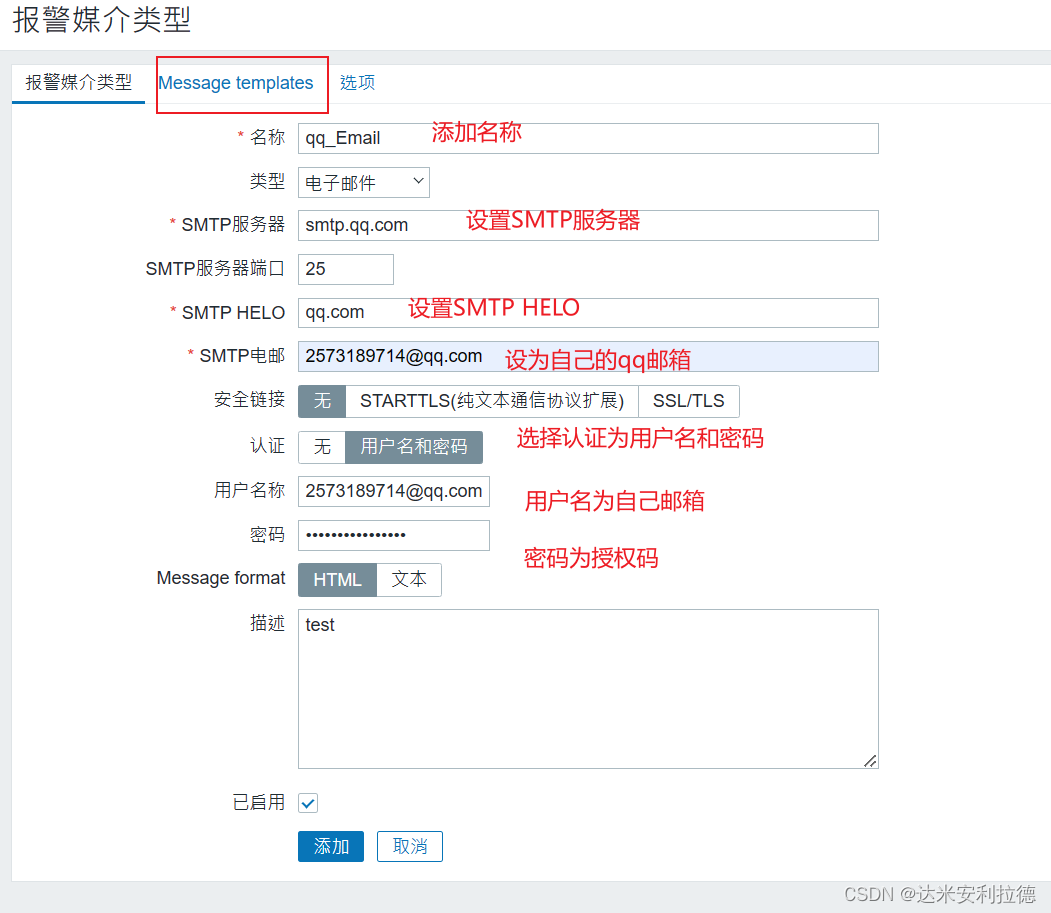Image resolution: width=1051 pixels, height=913 pixels.
Task: Click the 描述 text area containing test
Action: click(588, 688)
